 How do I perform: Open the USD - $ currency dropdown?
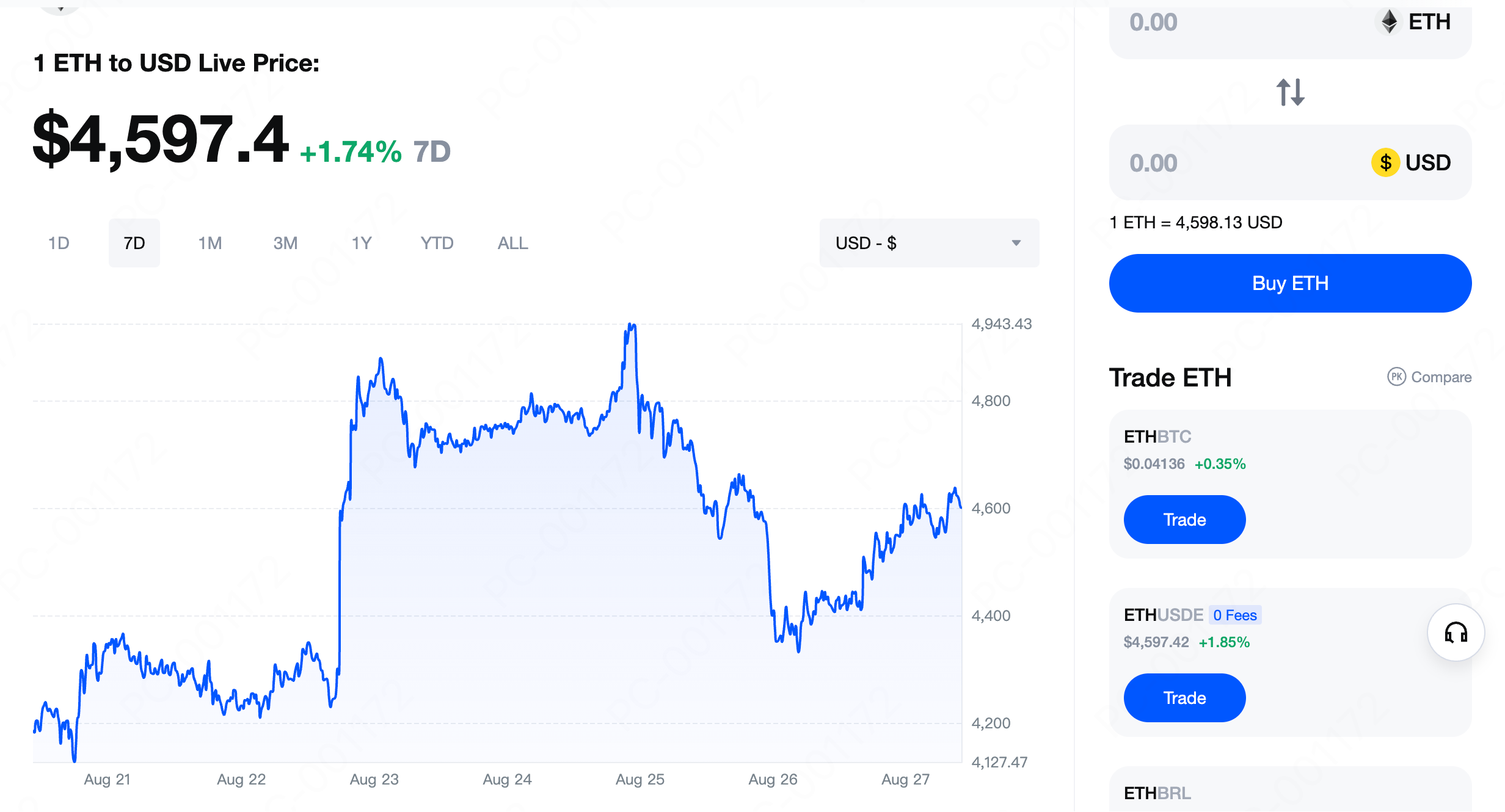pos(928,243)
